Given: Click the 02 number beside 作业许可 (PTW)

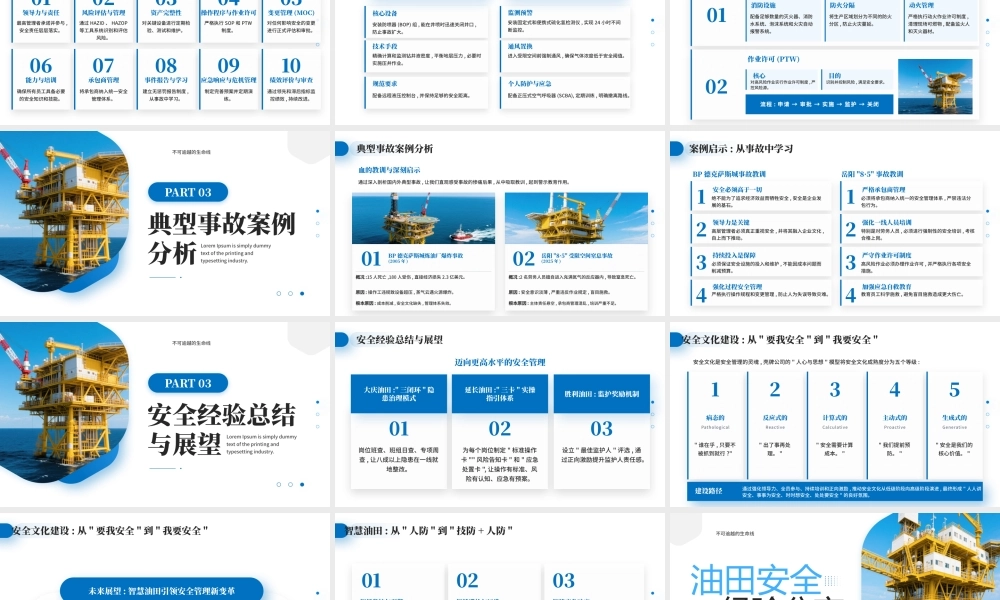Looking at the screenshot, I should tap(716, 86).
